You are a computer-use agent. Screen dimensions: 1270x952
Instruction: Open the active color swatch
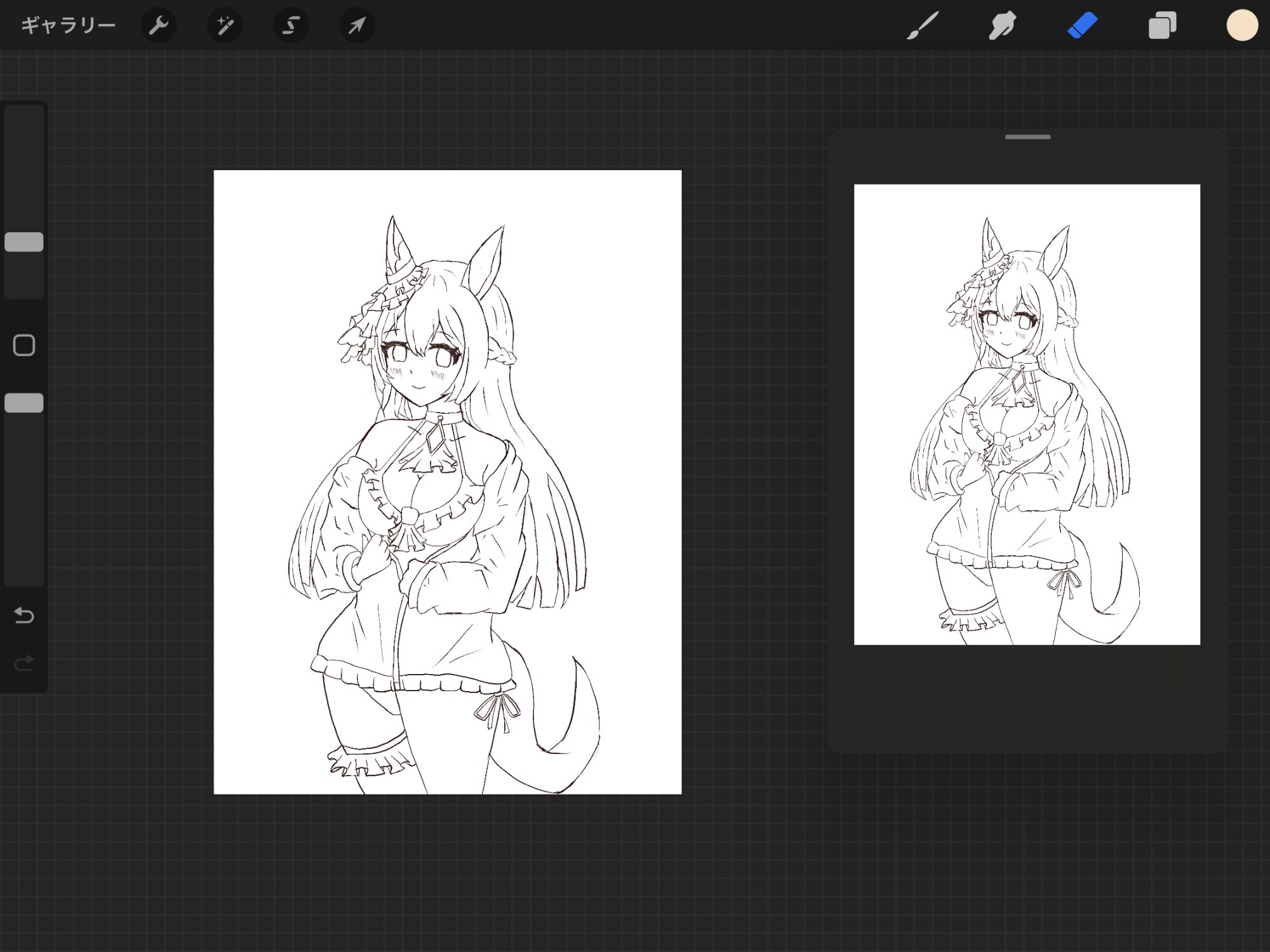1242,25
